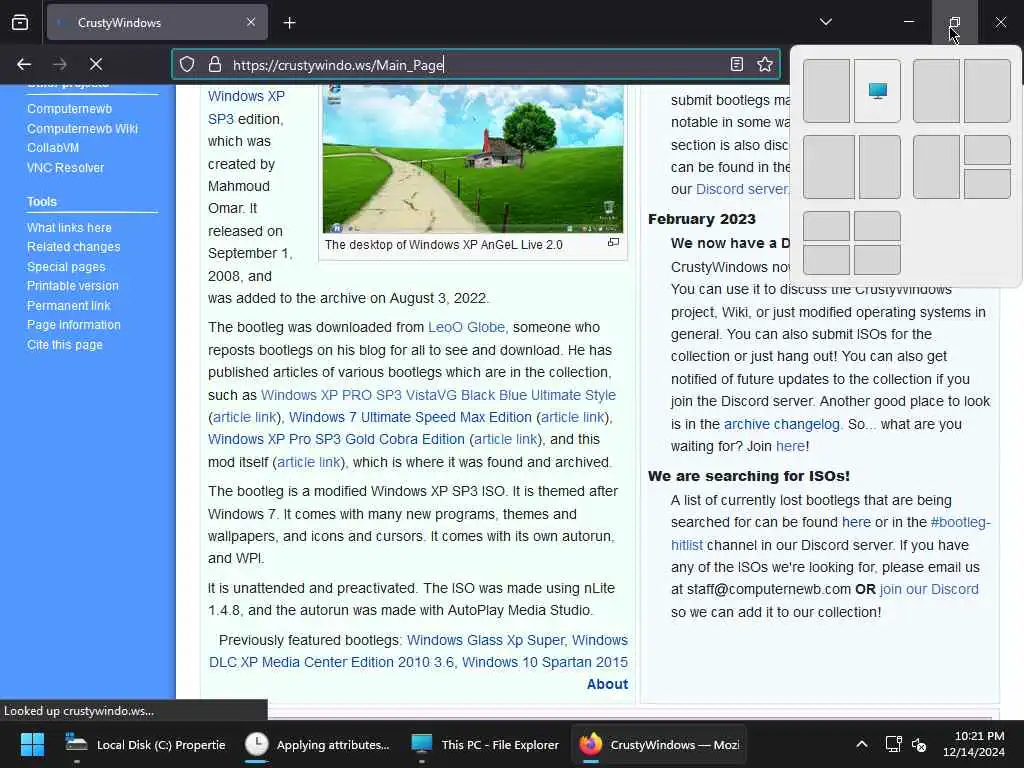Click Permanent link in sidebar
Image resolution: width=1024 pixels, height=768 pixels.
click(69, 305)
